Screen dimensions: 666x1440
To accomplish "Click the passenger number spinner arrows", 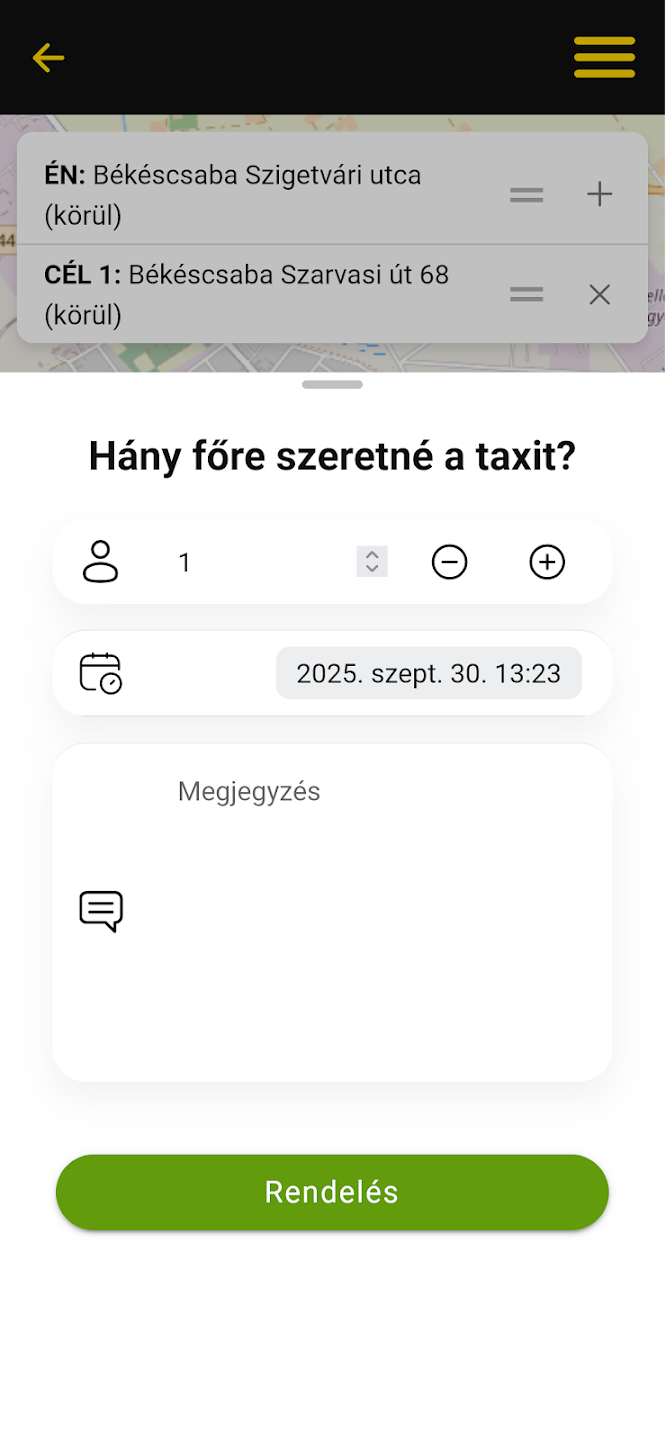I will click(372, 562).
